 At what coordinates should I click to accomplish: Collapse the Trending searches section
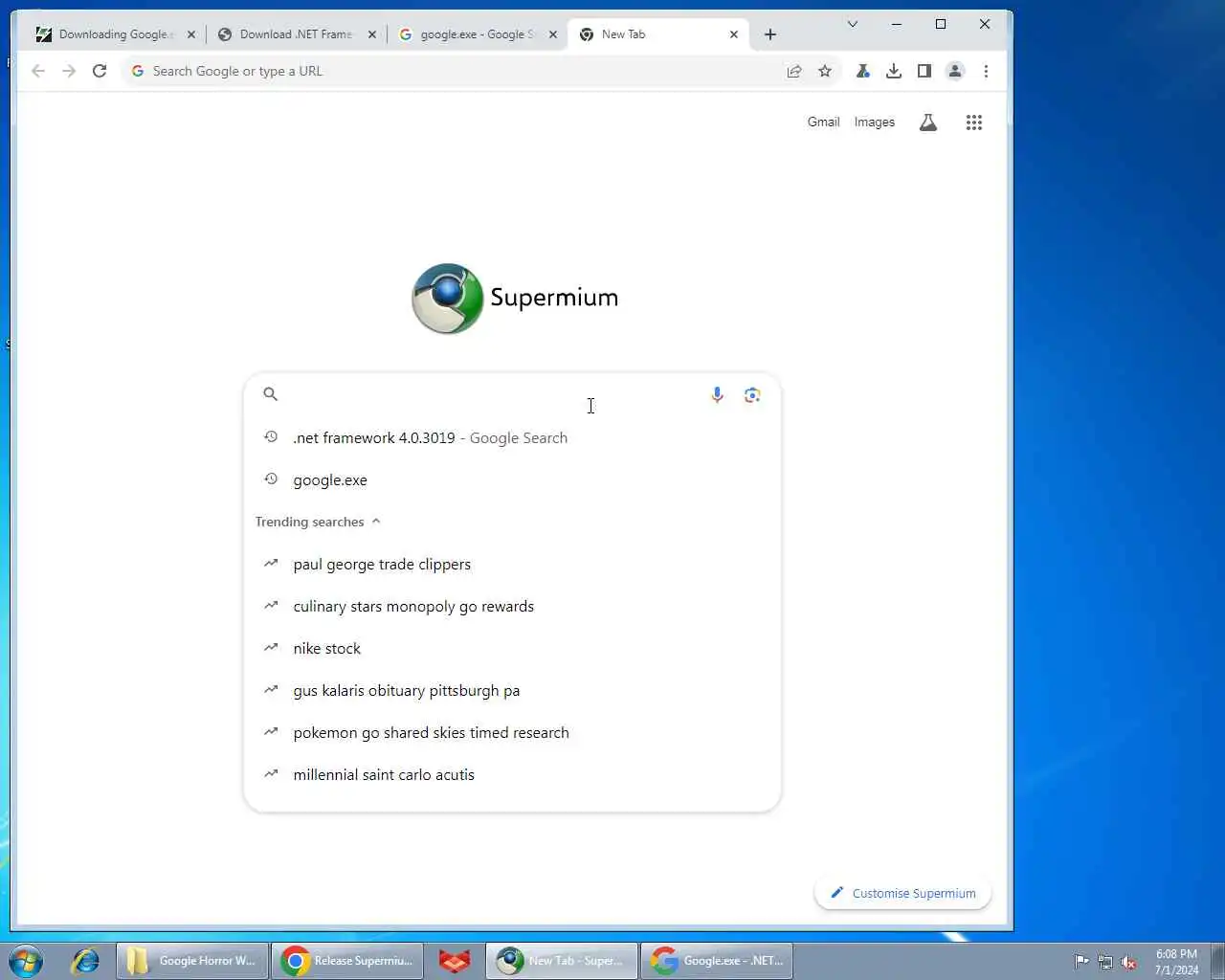[x=376, y=522]
